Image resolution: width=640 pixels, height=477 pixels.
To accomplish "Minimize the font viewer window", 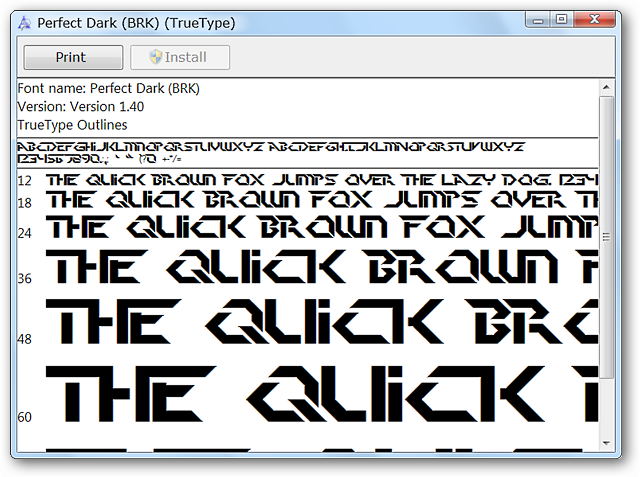I will point(538,19).
